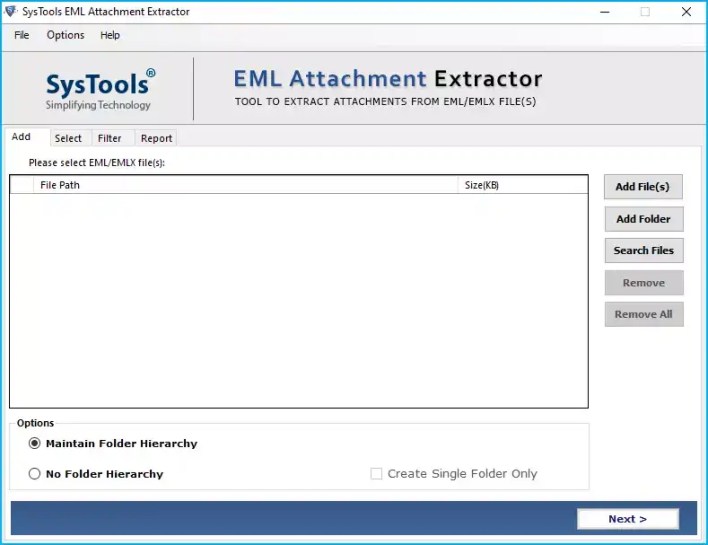Image resolution: width=708 pixels, height=545 pixels.
Task: Click the Add File(s) button
Action: pyautogui.click(x=643, y=186)
